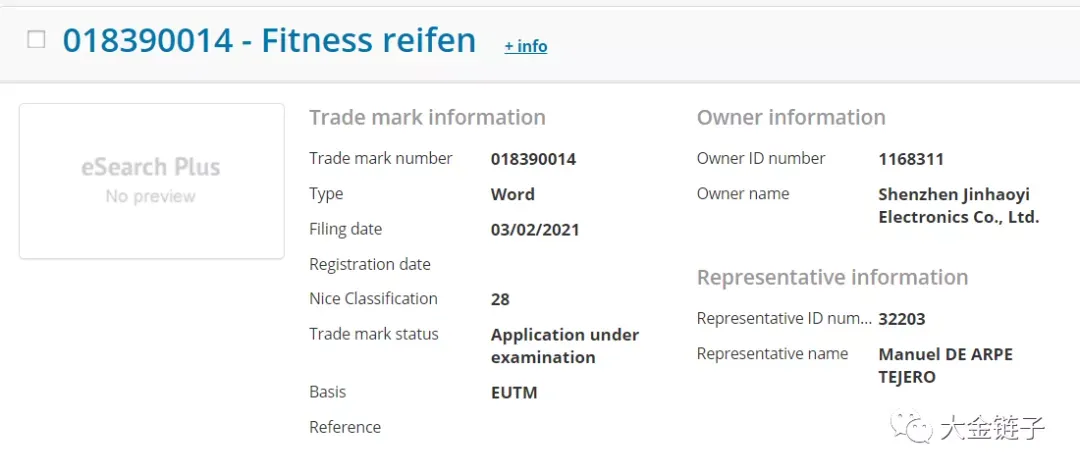Click Nice Classification value 28
The width and height of the screenshot is (1080, 475).
coord(500,299)
